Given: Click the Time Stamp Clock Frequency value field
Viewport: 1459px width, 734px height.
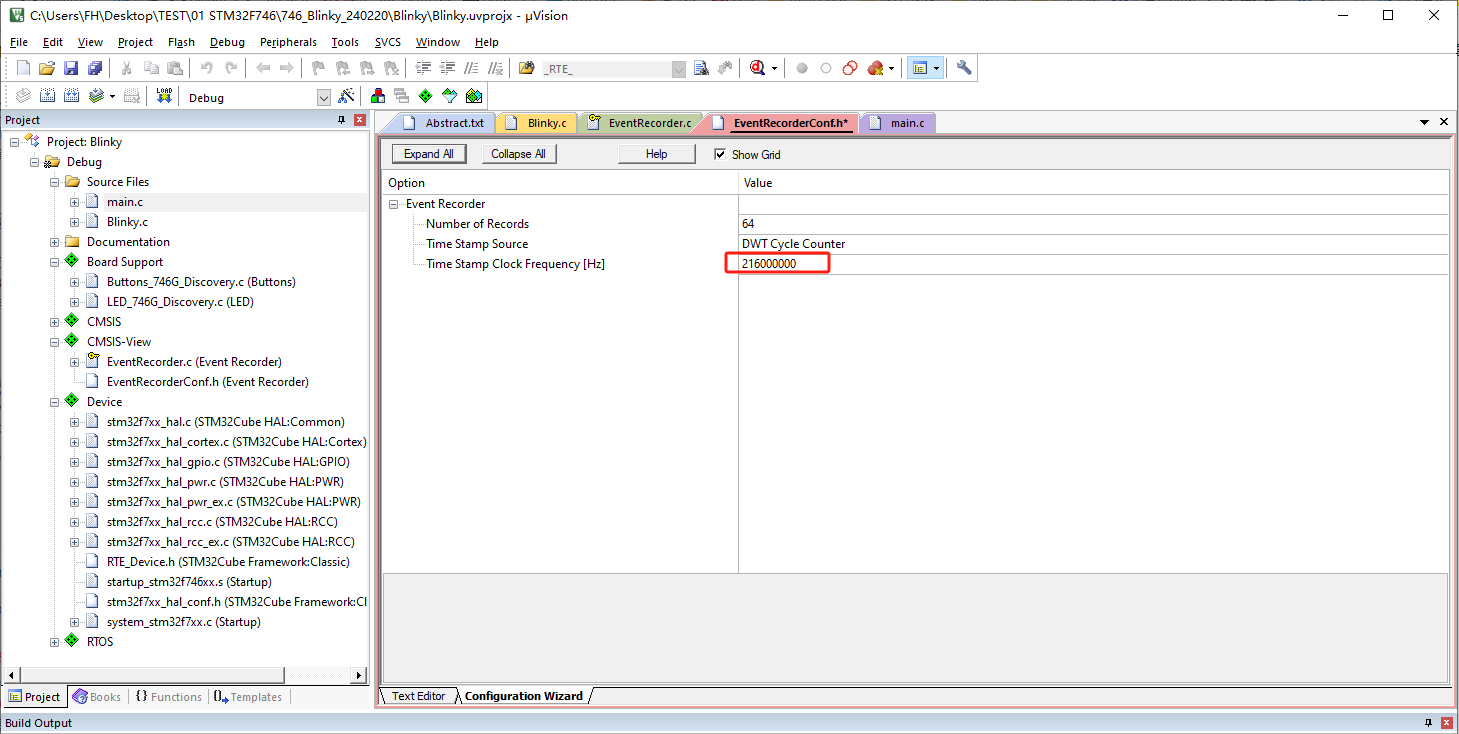Looking at the screenshot, I should click(780, 264).
